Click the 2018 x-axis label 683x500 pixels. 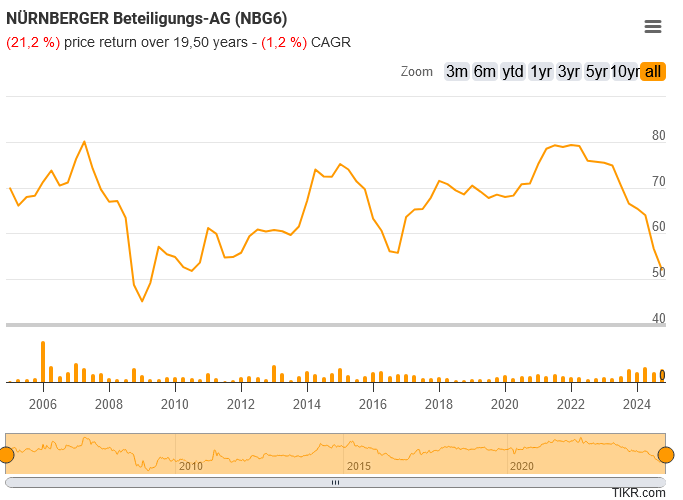tap(439, 404)
